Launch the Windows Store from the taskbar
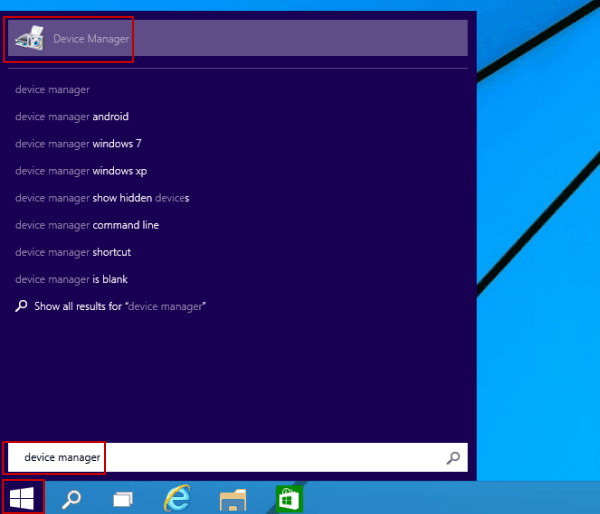 coord(289,499)
